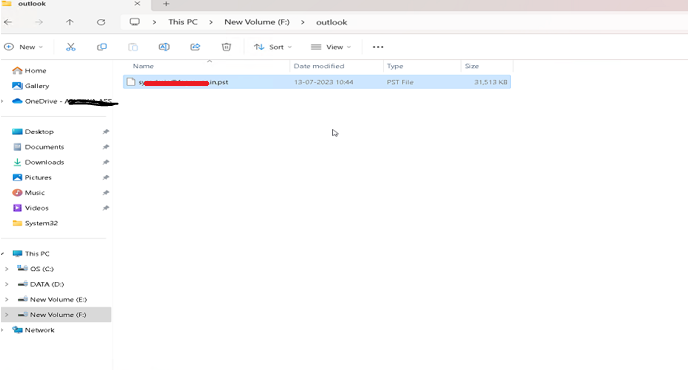Screen dimensions: 688x374
Task: Unpin Desktop using its pin icon
Action: (106, 132)
